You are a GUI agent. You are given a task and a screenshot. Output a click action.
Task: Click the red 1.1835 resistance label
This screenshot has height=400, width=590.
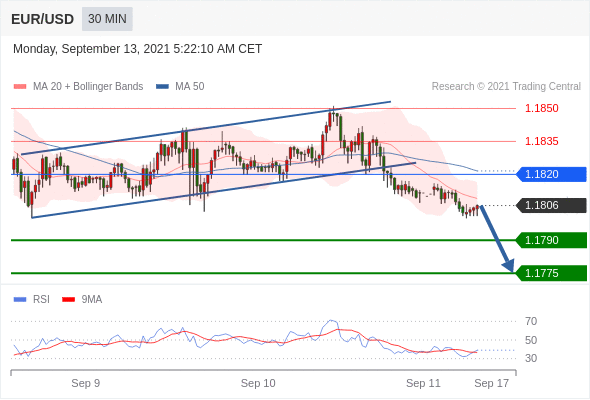[x=542, y=141]
